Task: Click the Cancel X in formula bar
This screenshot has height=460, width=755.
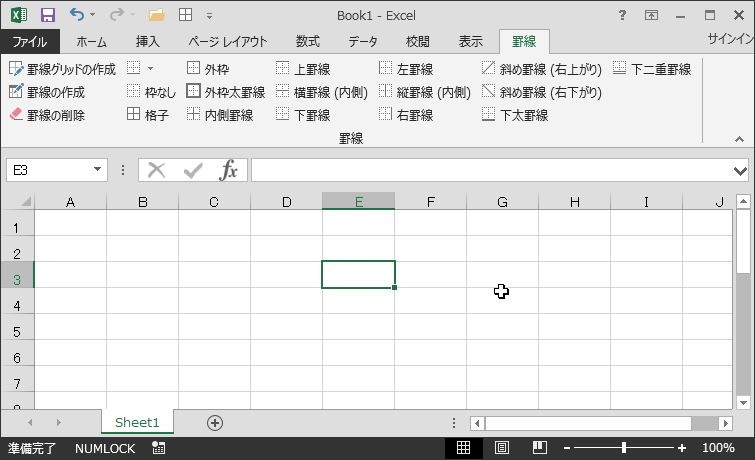Action: point(156,170)
